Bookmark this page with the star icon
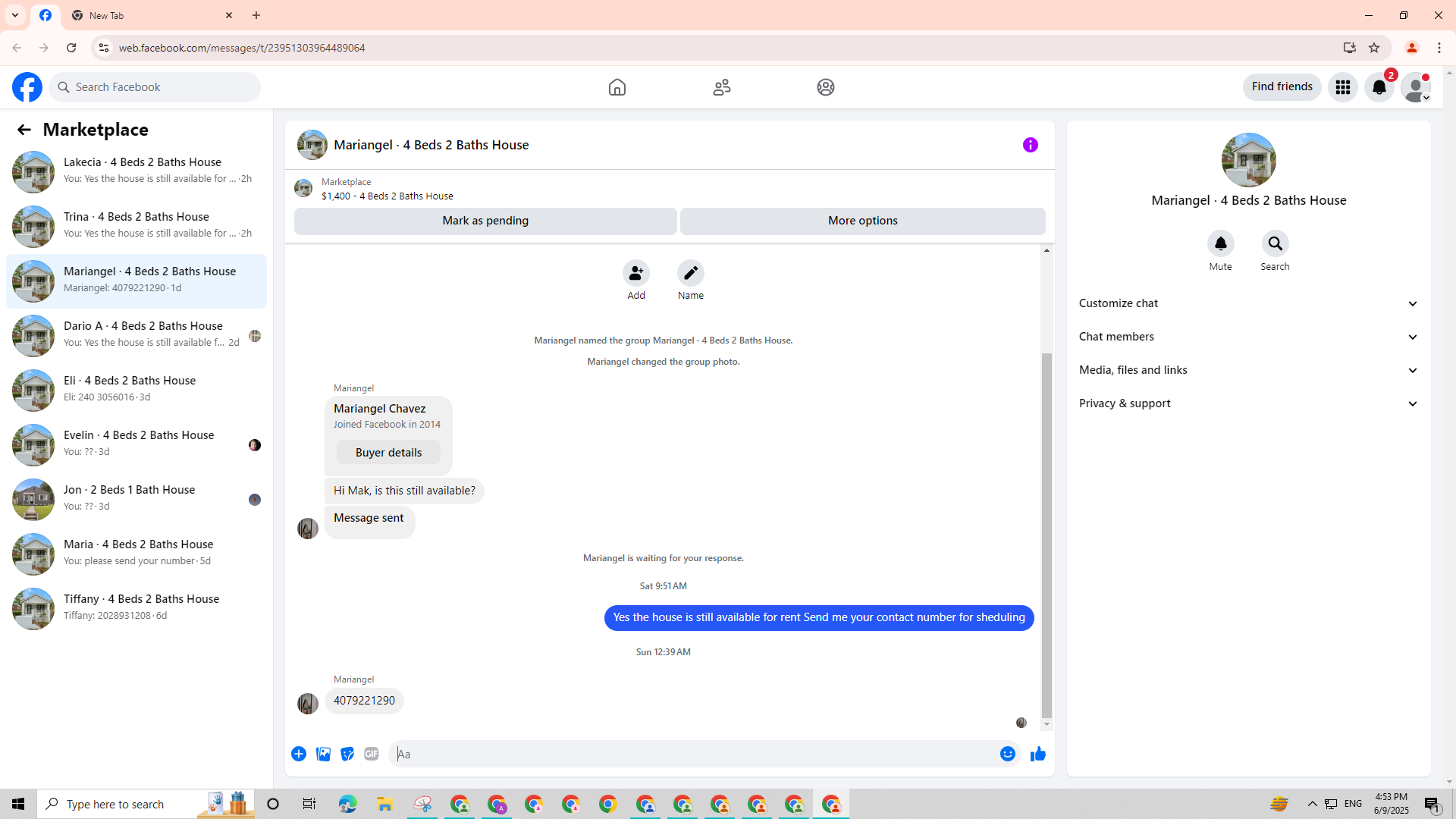The width and height of the screenshot is (1456, 819). (x=1374, y=48)
